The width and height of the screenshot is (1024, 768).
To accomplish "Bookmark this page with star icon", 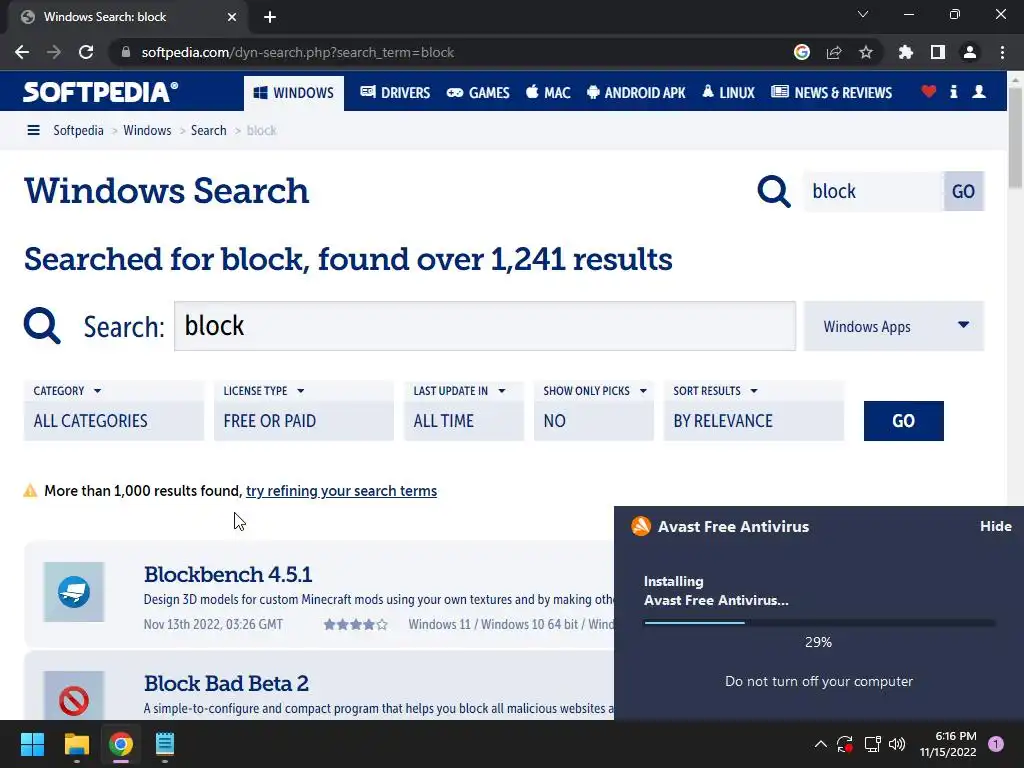I will pyautogui.click(x=866, y=52).
